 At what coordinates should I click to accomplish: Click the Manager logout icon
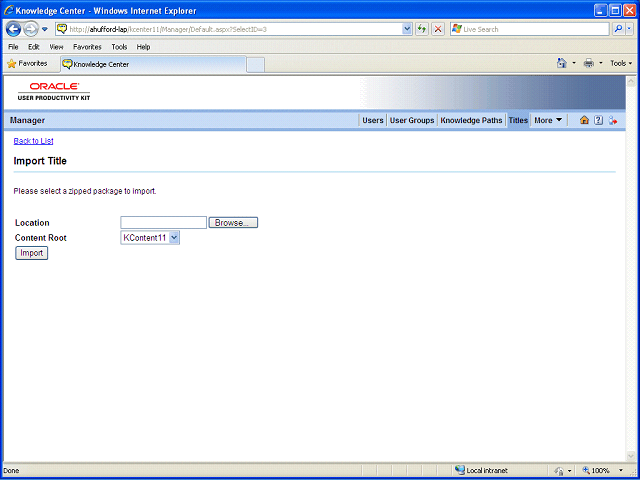613,120
